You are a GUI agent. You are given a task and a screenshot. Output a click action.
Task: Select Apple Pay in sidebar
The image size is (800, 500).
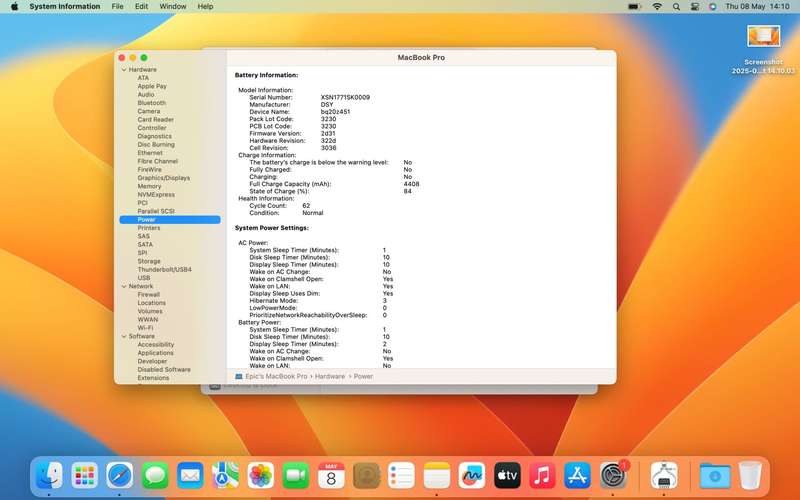coord(152,86)
